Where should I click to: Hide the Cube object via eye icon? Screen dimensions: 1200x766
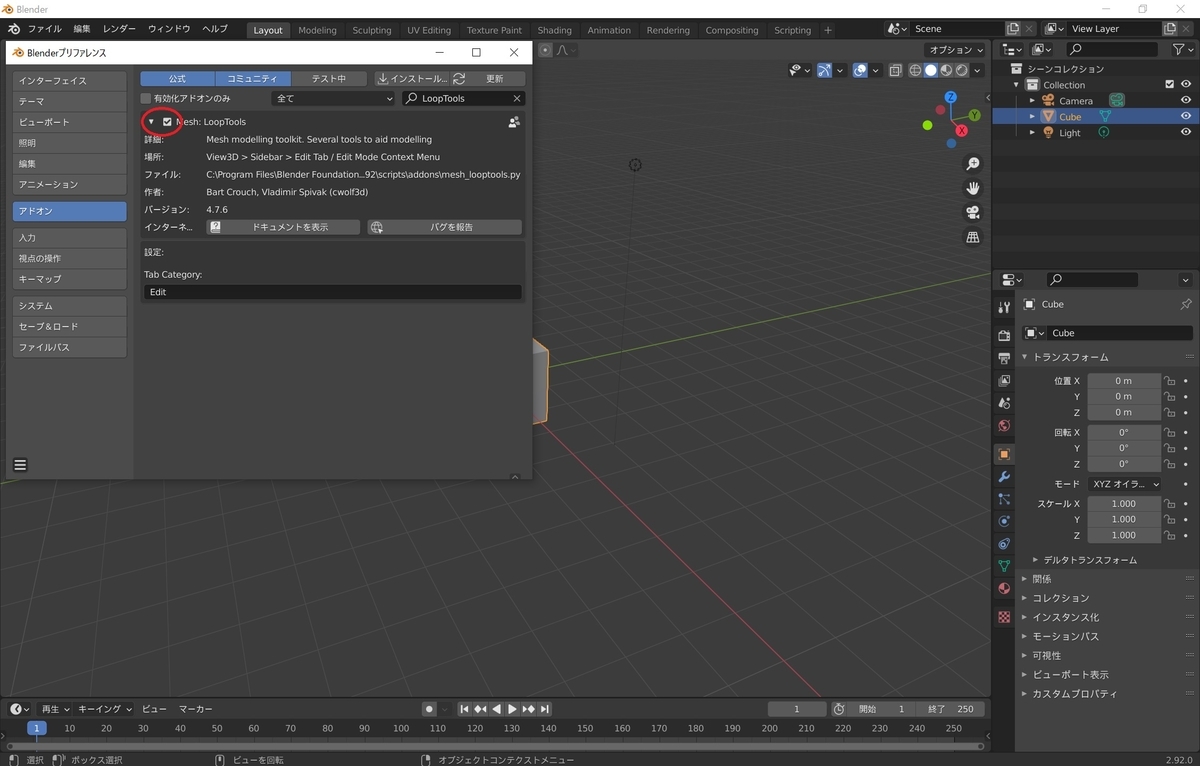[x=1186, y=116]
